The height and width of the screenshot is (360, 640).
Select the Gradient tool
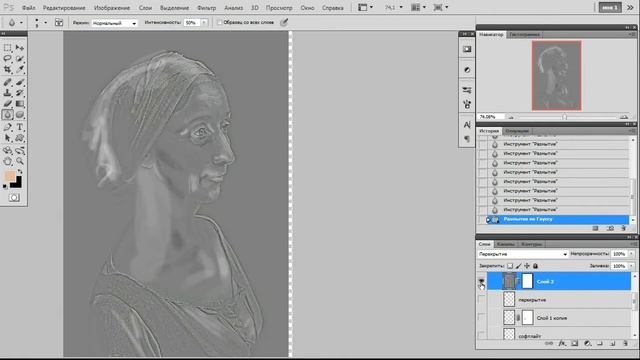pyautogui.click(x=20, y=104)
